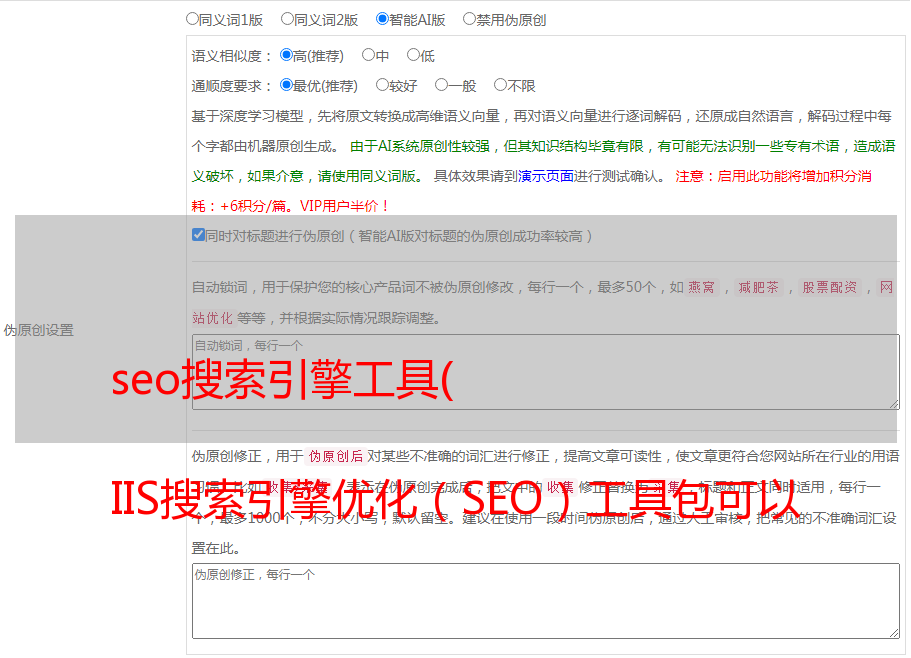Click the 站优化 example keyword tag
Screen dimensions: 911x658
pyautogui.click(x=212, y=318)
